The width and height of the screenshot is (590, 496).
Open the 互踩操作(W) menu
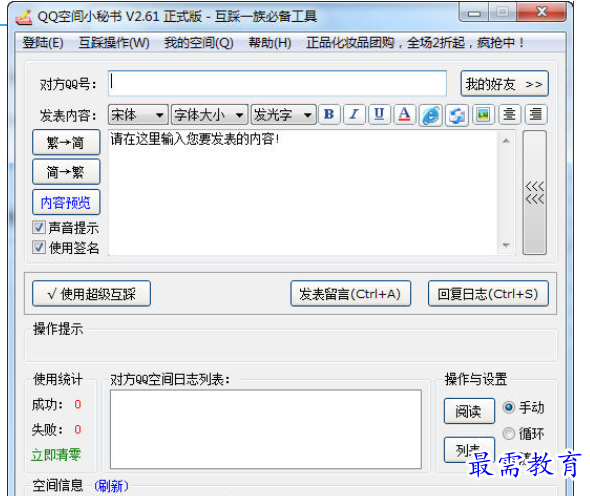114,43
